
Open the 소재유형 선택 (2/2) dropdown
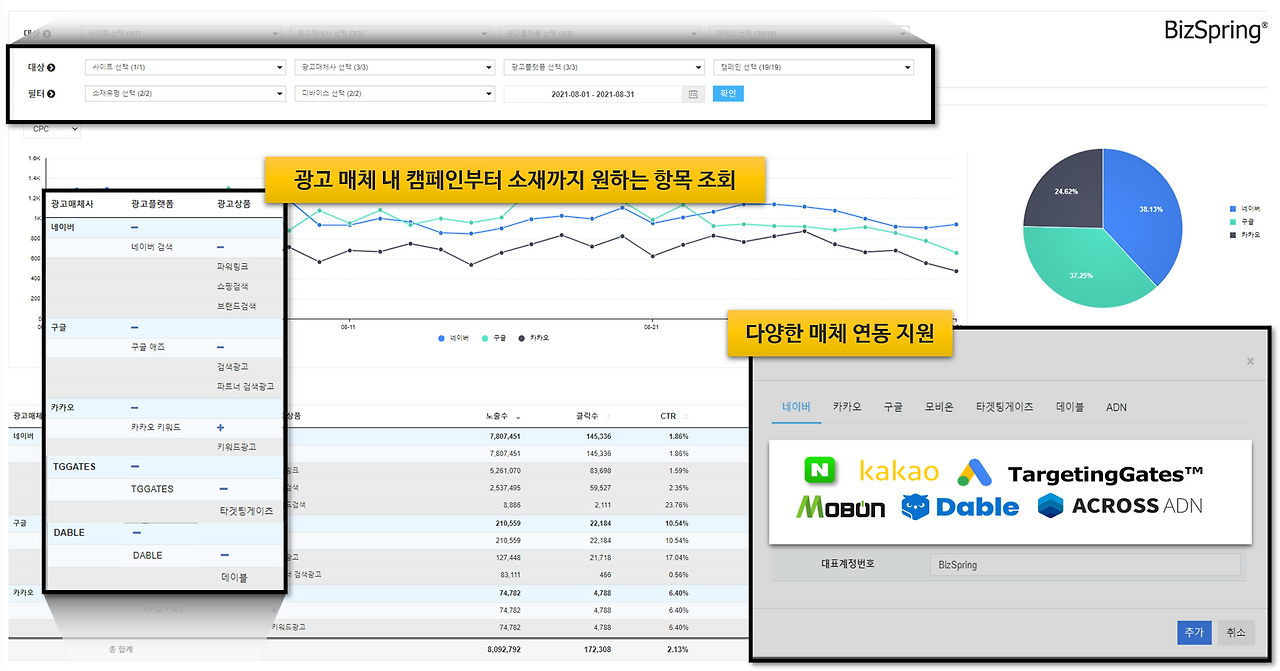186,94
